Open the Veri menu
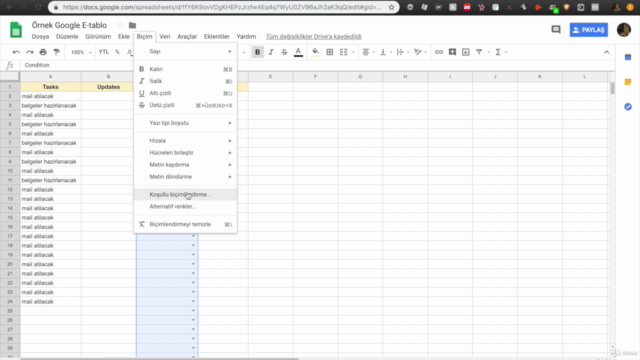The image size is (640, 360). click(x=164, y=36)
